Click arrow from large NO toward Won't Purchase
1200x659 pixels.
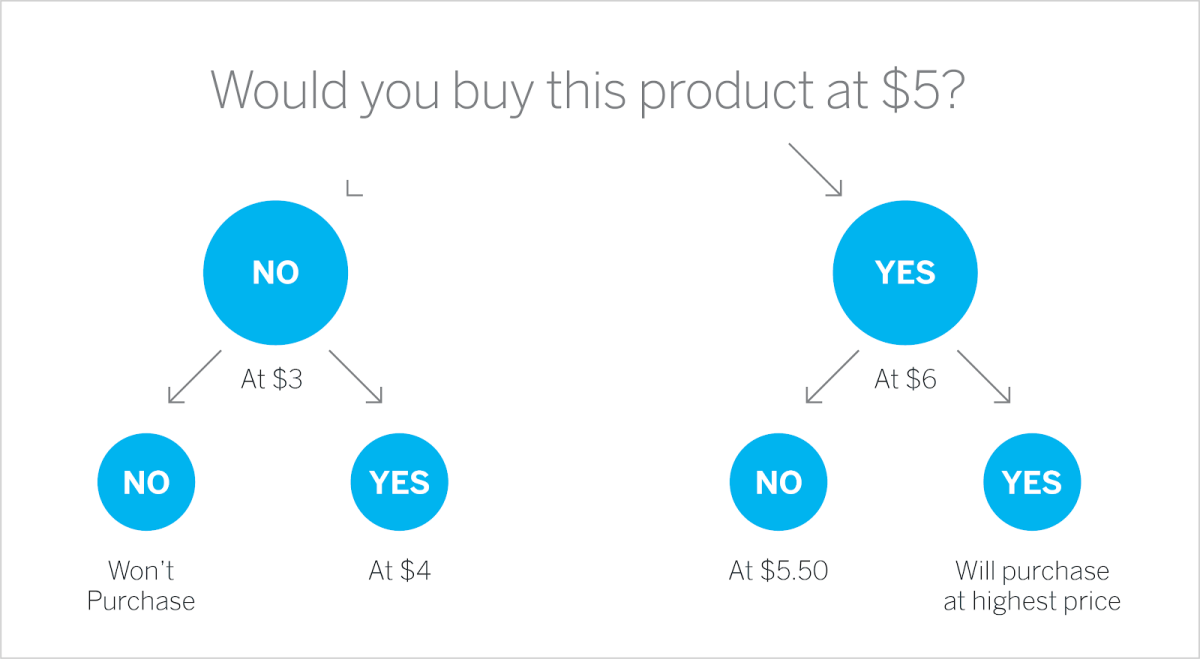(x=195, y=376)
